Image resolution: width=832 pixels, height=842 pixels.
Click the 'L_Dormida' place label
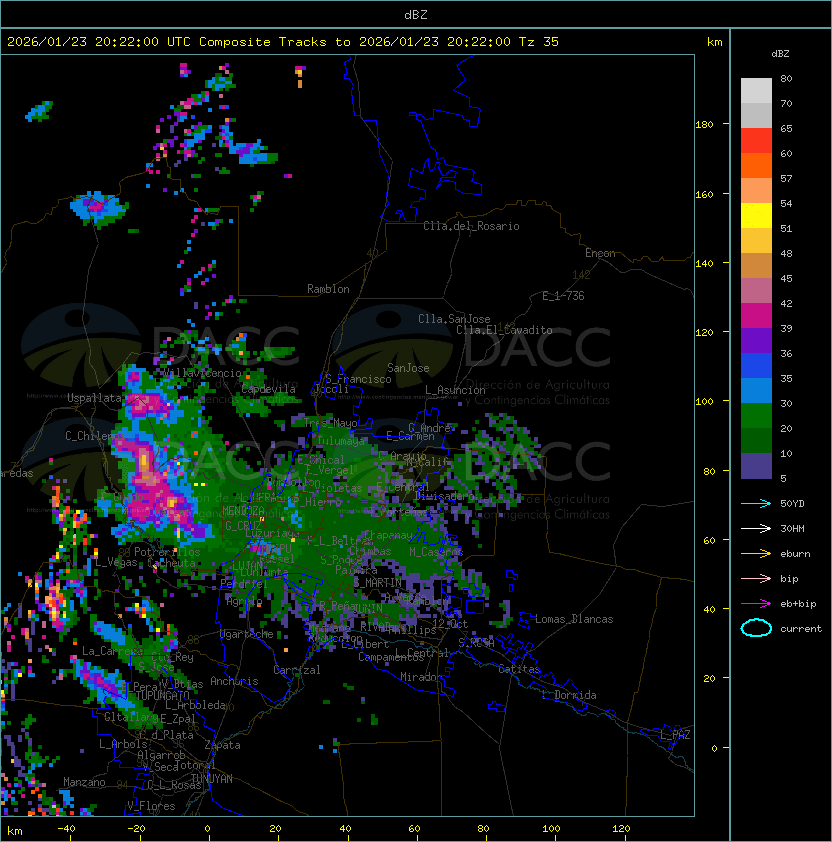[x=569, y=695]
